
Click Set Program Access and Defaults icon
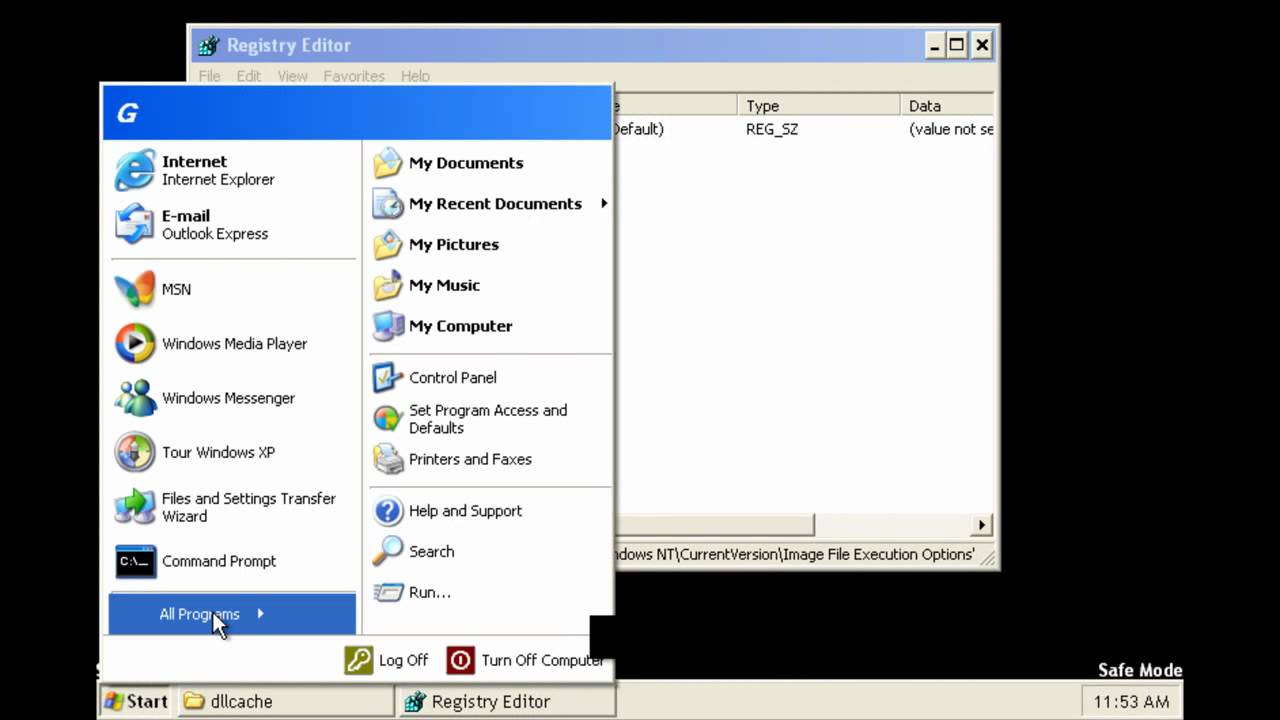pyautogui.click(x=388, y=419)
